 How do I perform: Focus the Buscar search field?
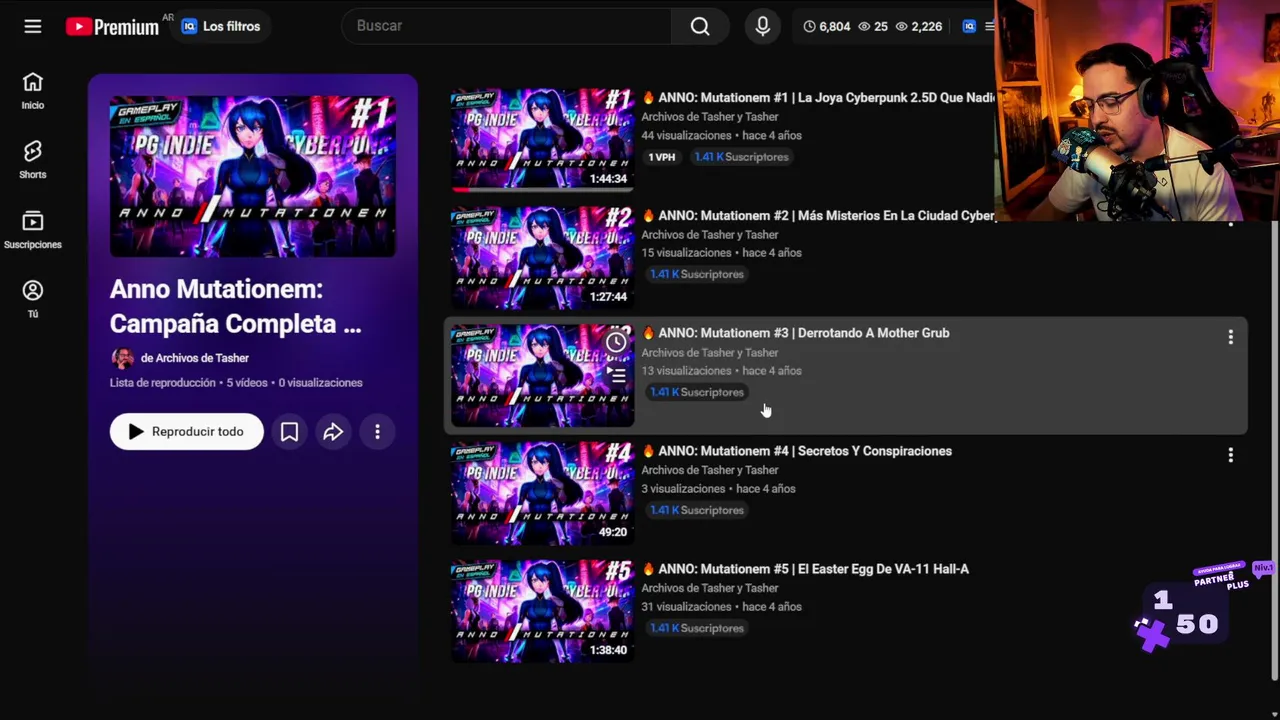(x=506, y=26)
